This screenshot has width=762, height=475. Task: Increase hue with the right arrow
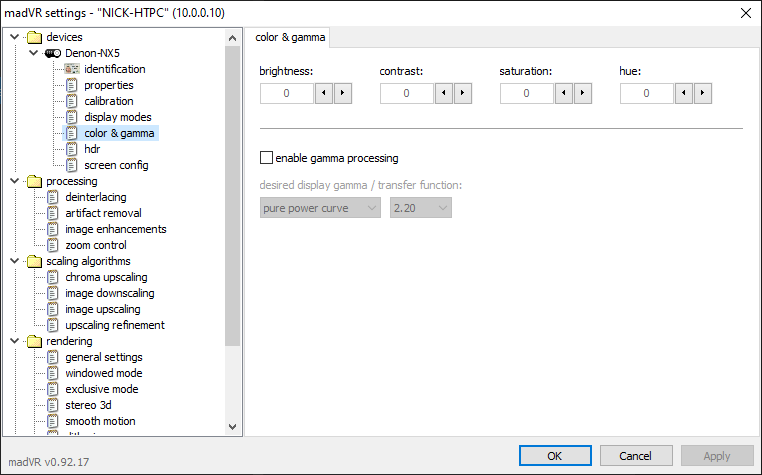tap(702, 93)
